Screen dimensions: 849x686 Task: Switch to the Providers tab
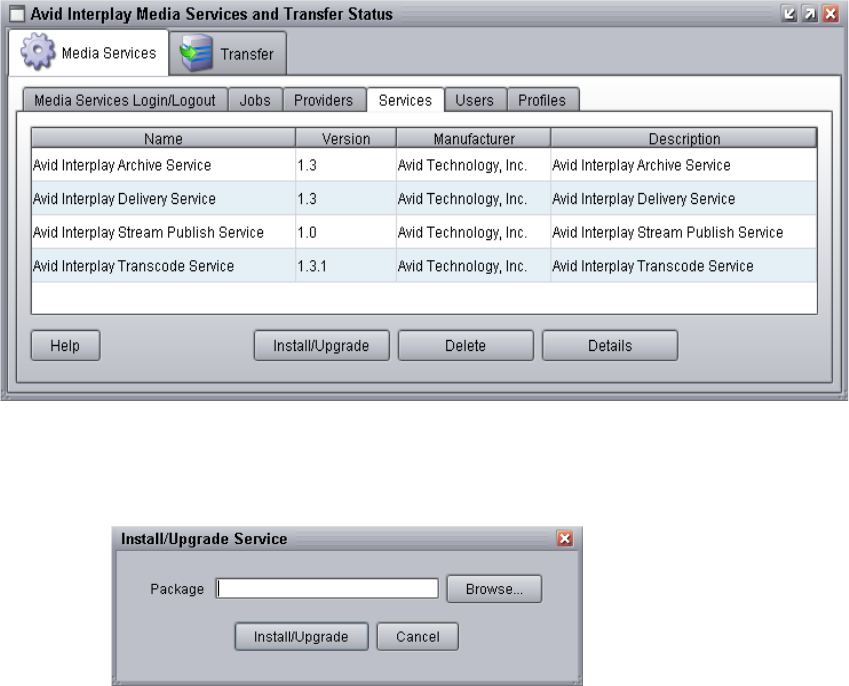(x=324, y=100)
